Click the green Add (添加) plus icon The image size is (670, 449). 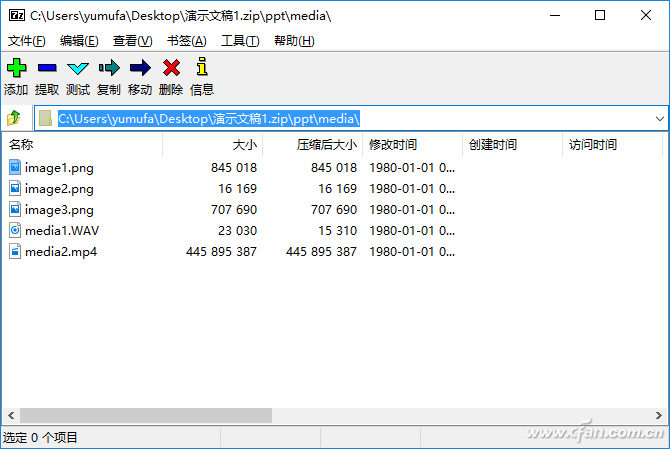[x=16, y=68]
